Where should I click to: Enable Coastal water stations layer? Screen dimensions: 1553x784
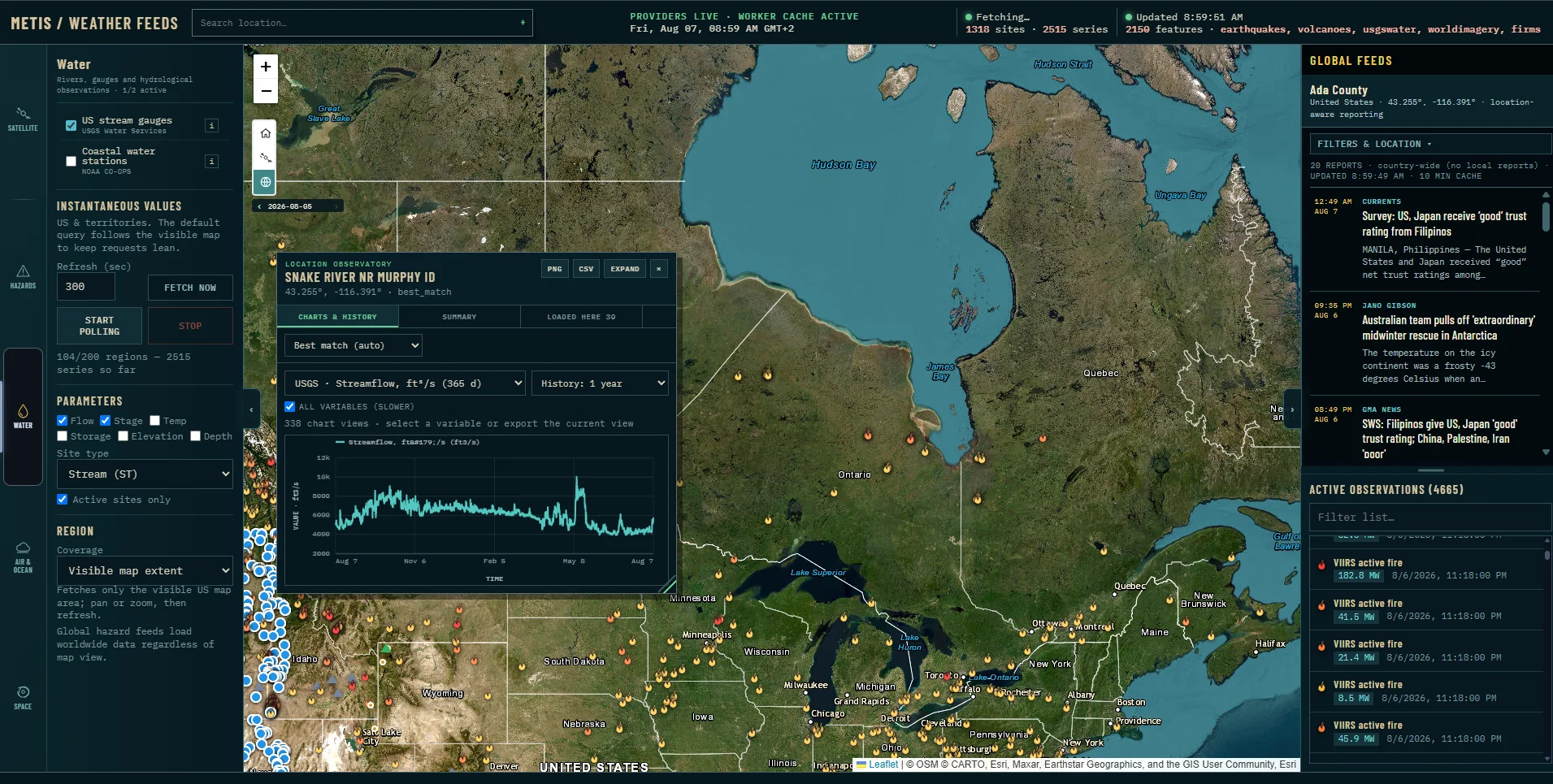(x=71, y=161)
